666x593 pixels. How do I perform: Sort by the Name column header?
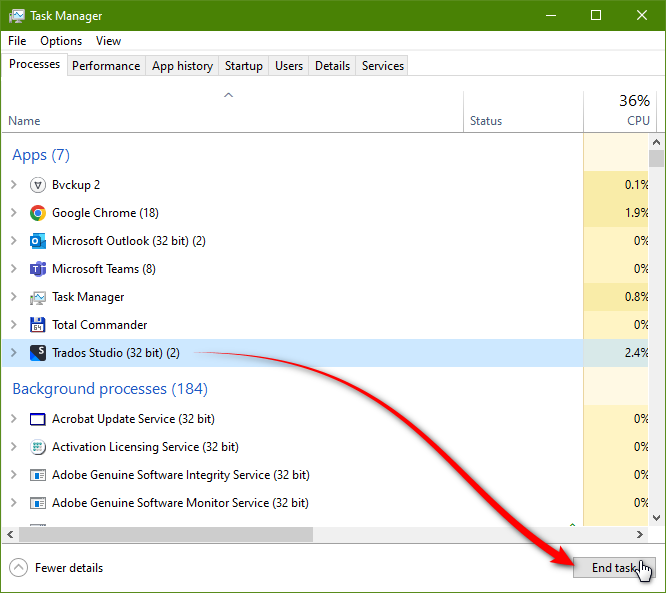(232, 111)
